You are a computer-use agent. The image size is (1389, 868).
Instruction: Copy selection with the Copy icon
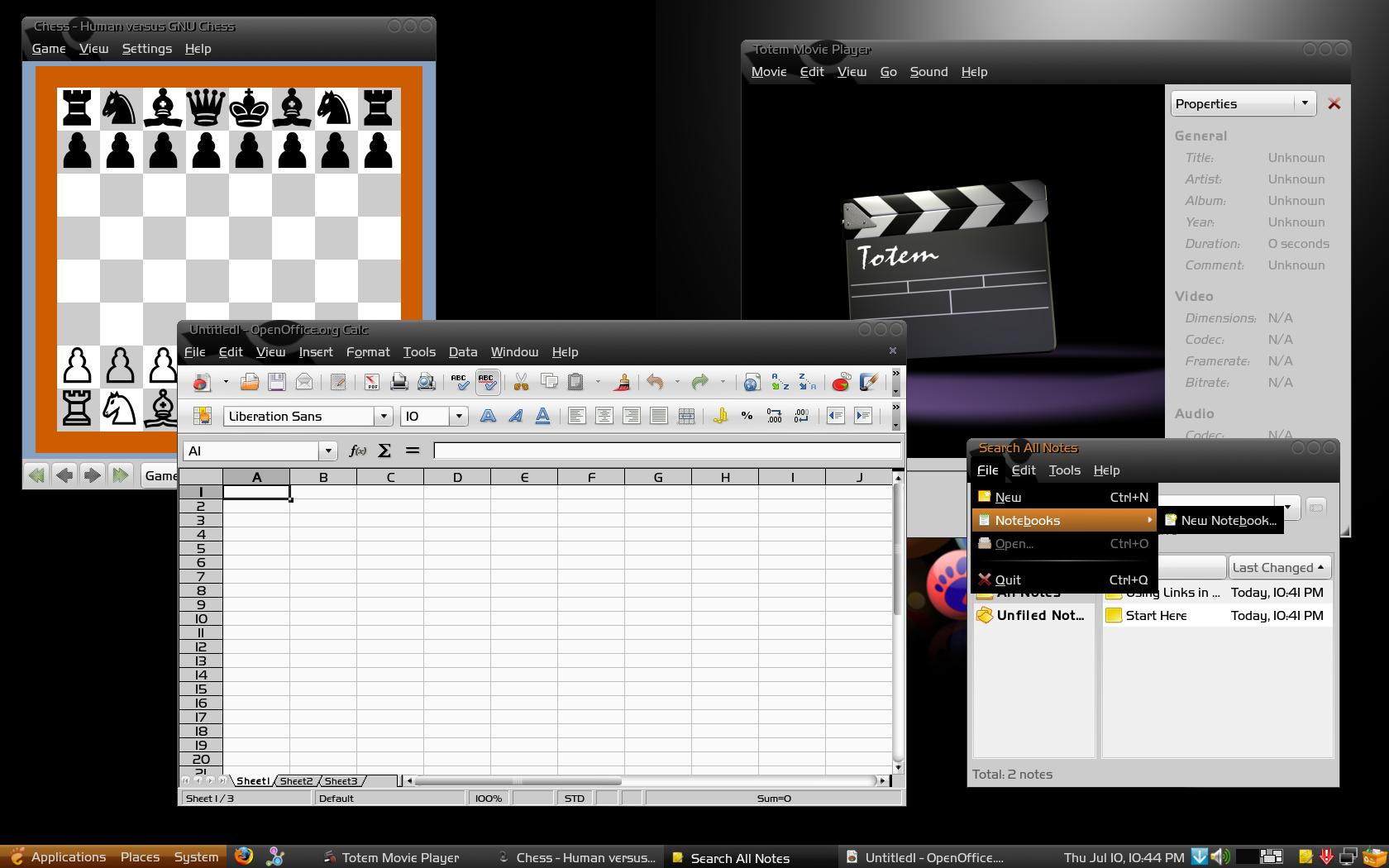click(549, 382)
